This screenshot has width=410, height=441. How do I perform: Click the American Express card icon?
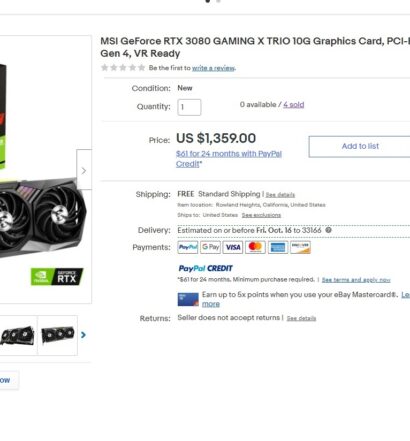point(278,247)
